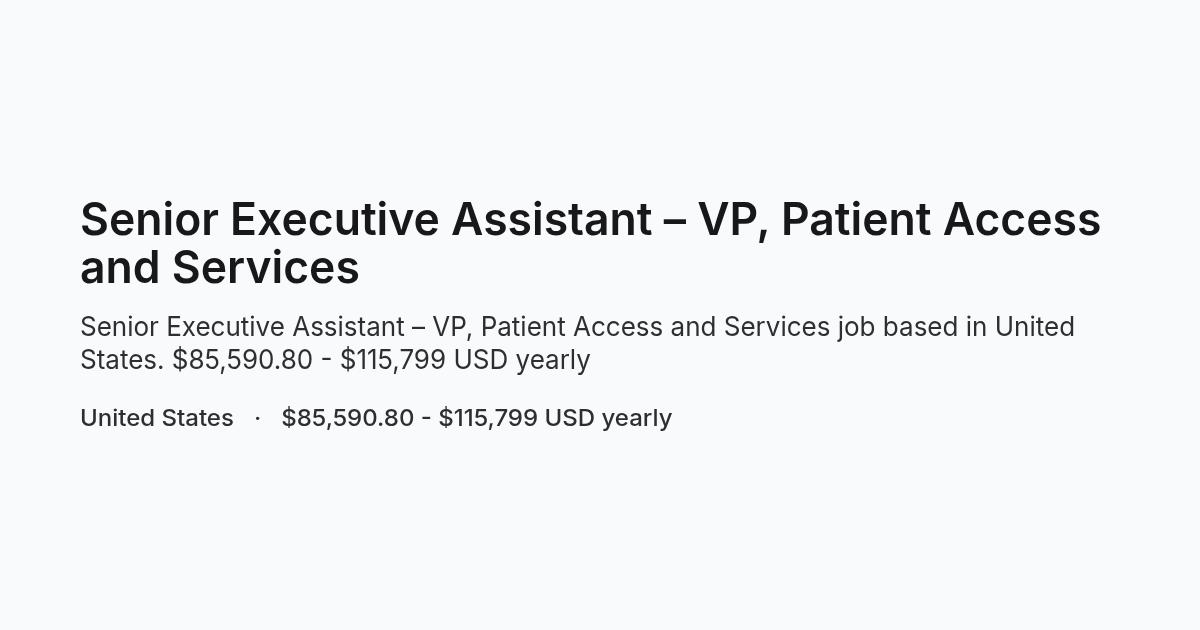The width and height of the screenshot is (1200, 630).
Task: Click "Patient Access" in the bold heading
Action: click(941, 219)
